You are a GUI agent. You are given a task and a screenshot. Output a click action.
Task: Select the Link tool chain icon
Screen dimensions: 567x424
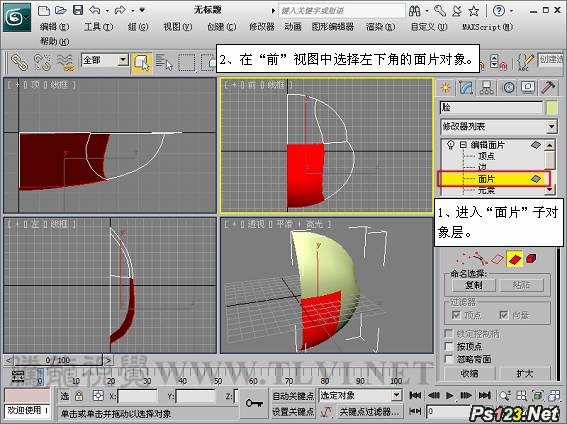coord(19,62)
